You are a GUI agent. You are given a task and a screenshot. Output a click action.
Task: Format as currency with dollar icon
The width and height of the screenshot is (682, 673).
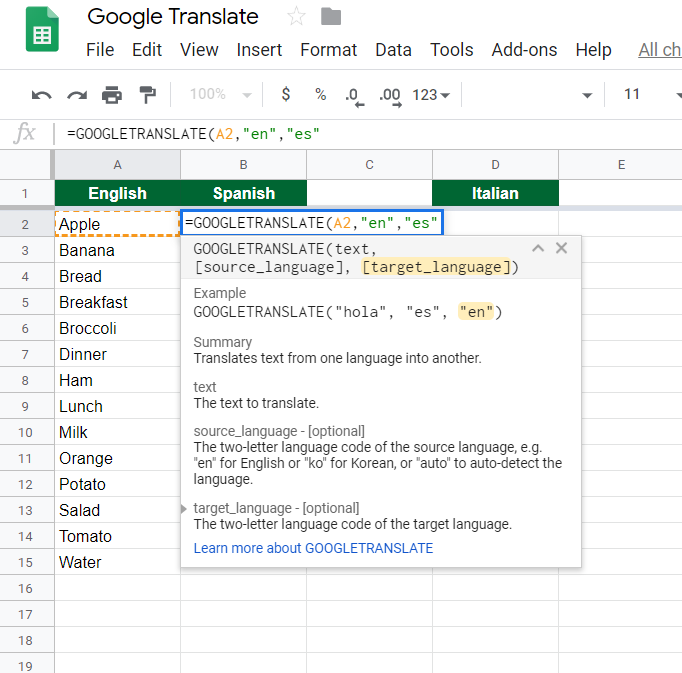point(286,95)
